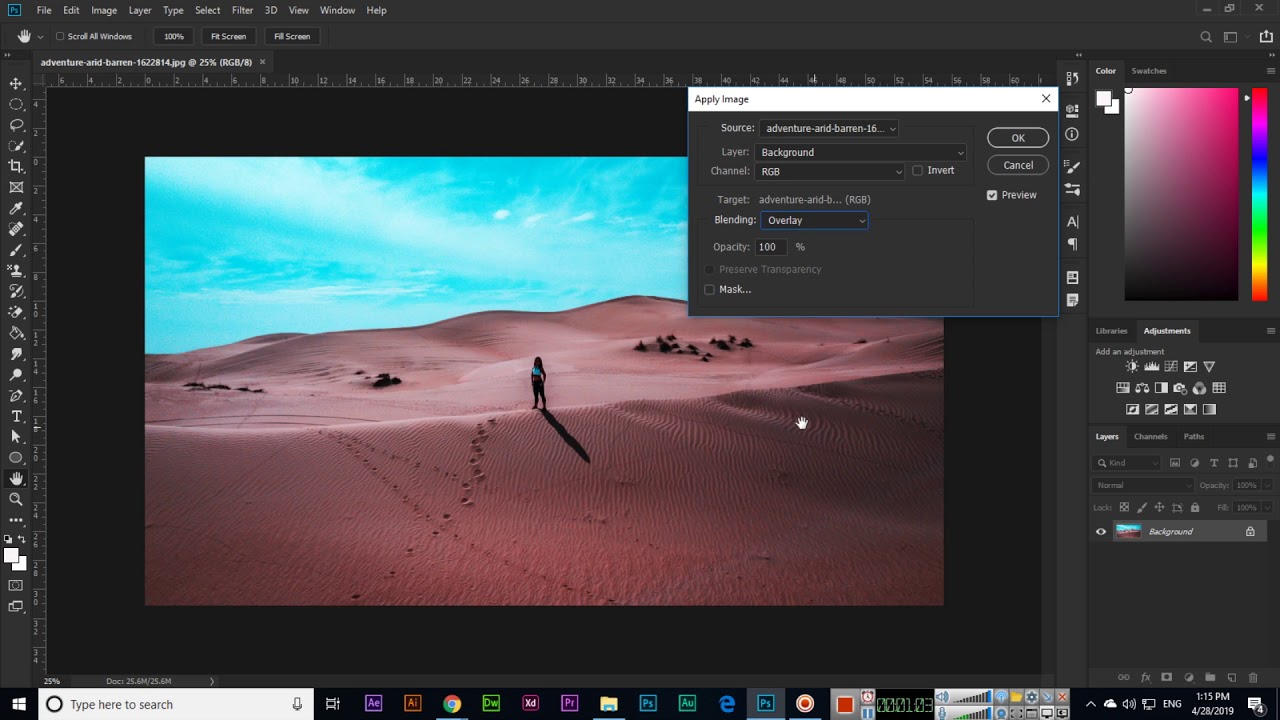Enable the Invert checkbox
The image size is (1280, 720).
coord(917,171)
